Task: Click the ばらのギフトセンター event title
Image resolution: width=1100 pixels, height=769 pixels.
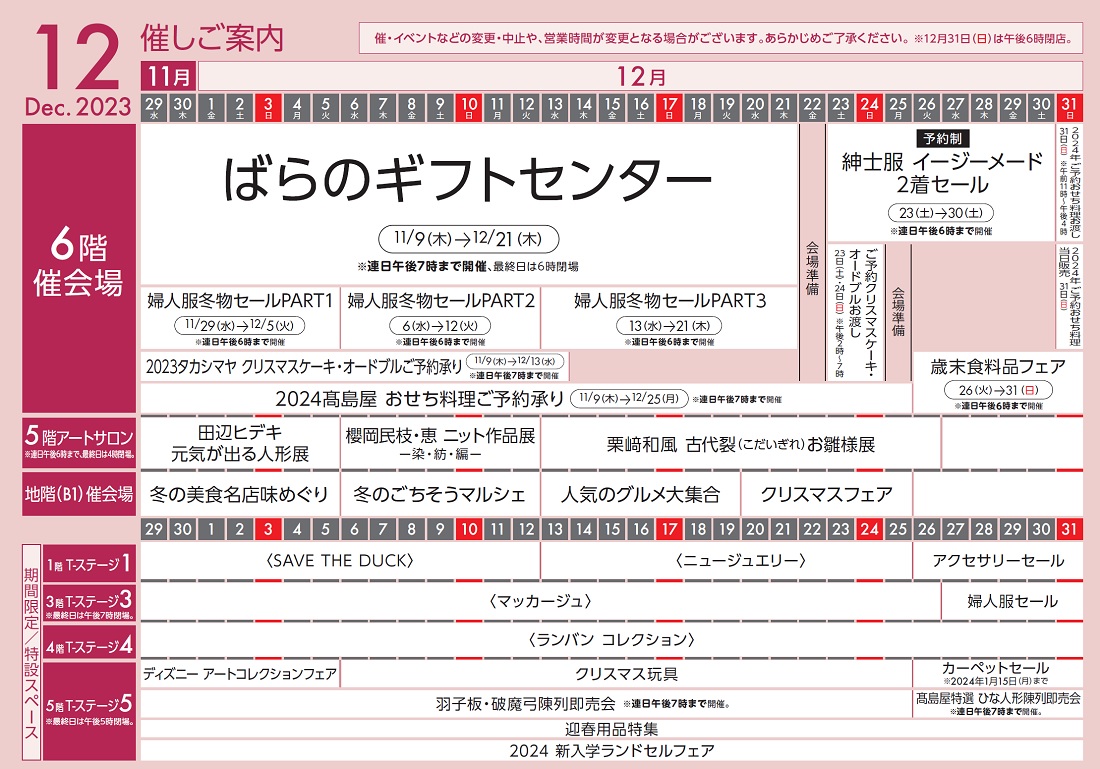Action: point(468,179)
